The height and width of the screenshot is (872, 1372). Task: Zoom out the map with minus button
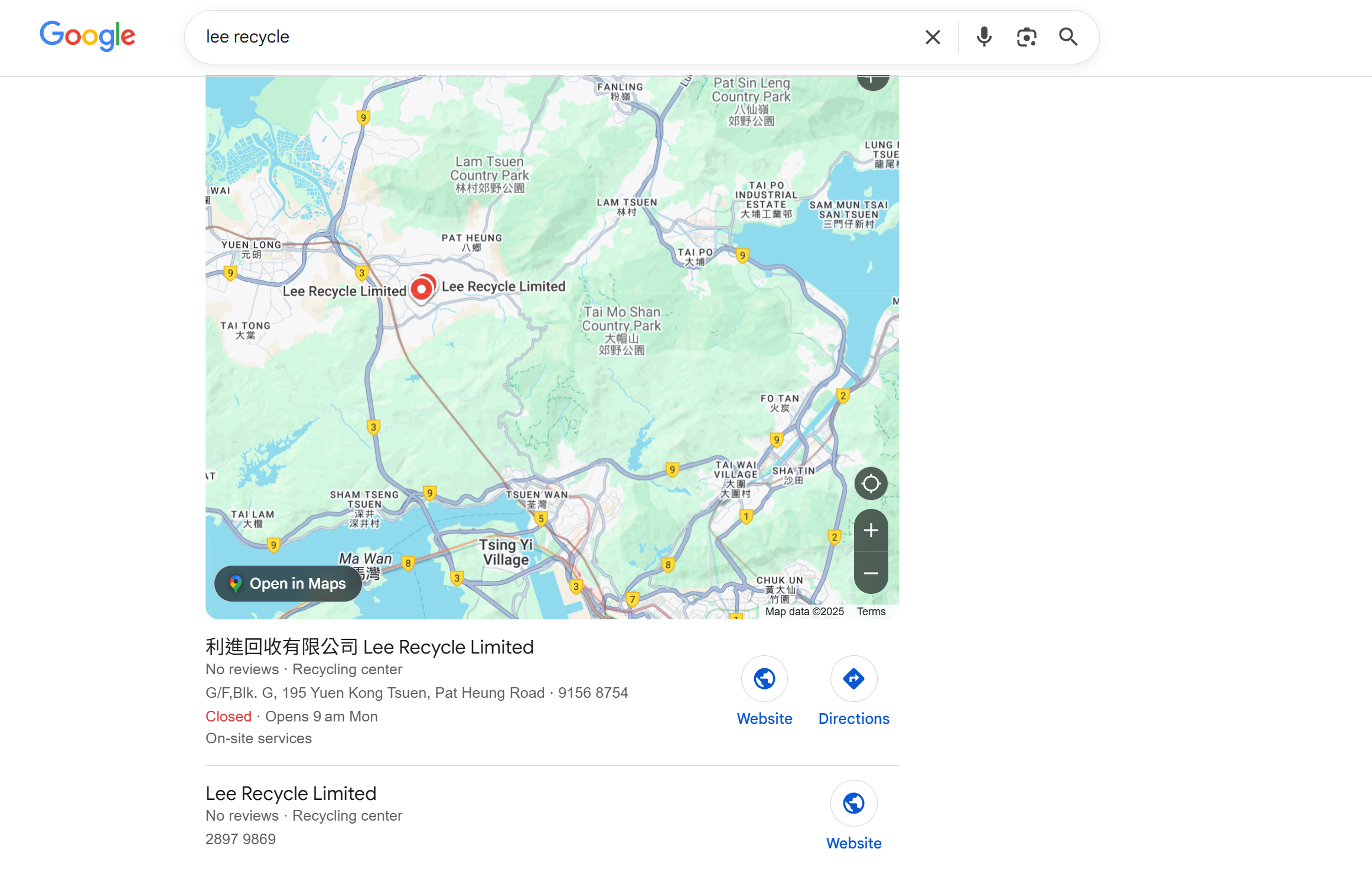pyautogui.click(x=871, y=573)
